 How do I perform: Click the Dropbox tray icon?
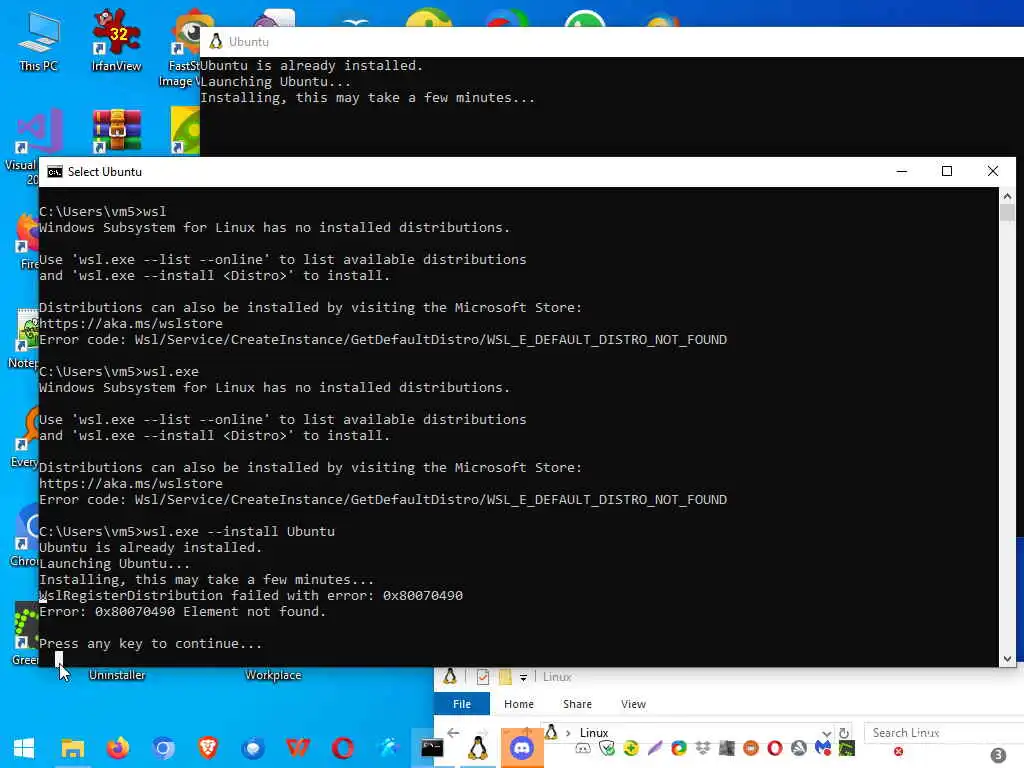[x=703, y=748]
